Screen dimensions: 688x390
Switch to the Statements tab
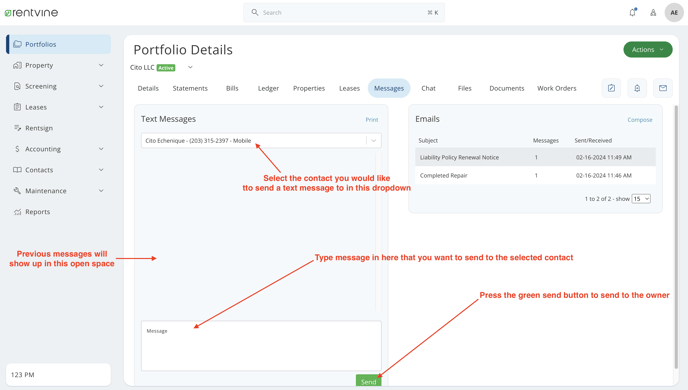coord(190,88)
